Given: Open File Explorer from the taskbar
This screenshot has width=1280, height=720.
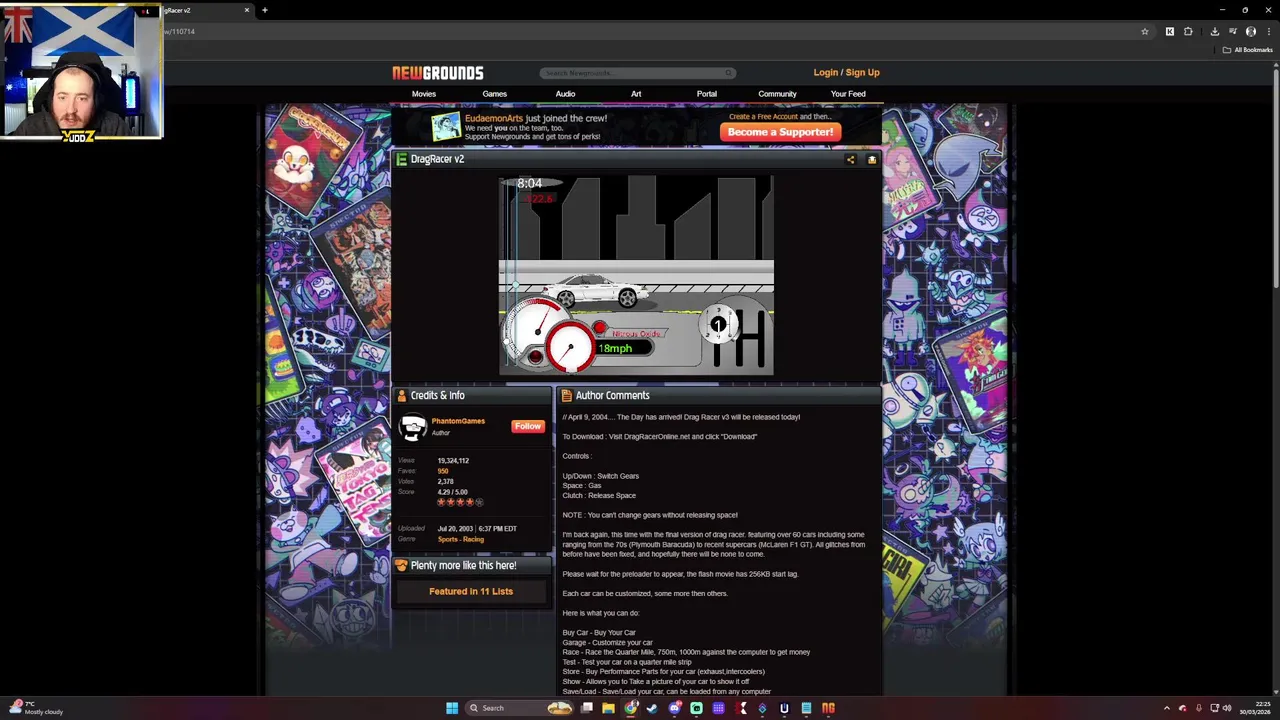Looking at the screenshot, I should pos(608,708).
